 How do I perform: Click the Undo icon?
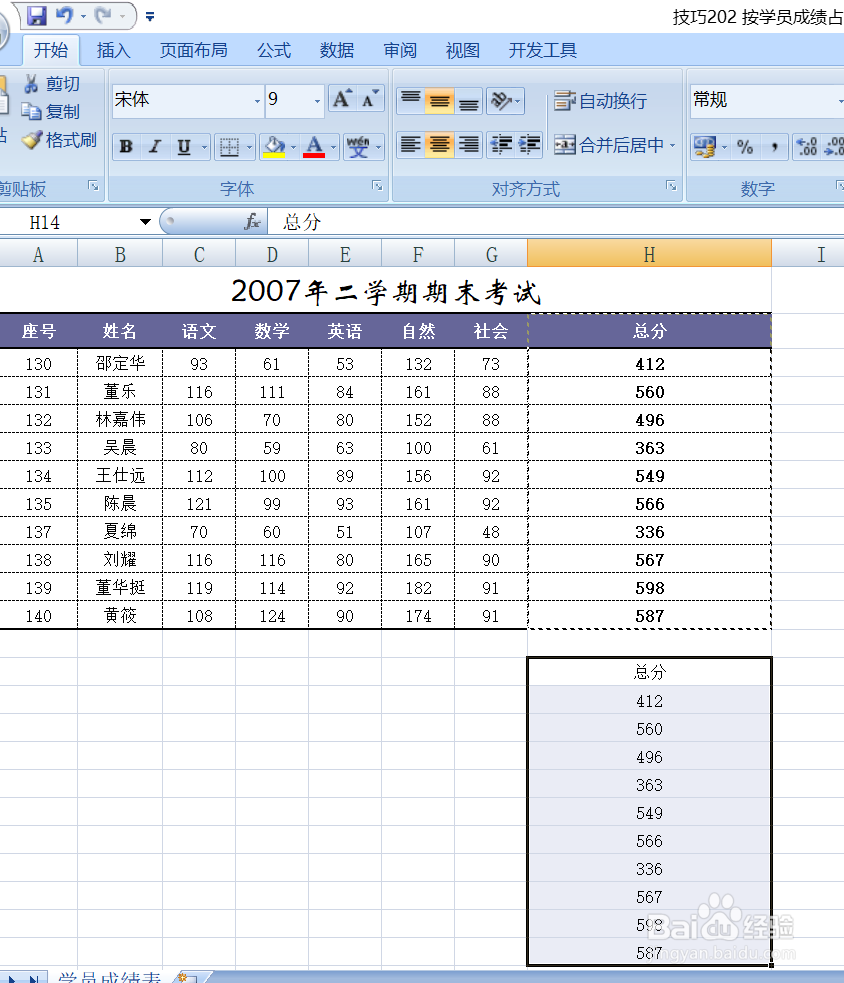tap(64, 15)
